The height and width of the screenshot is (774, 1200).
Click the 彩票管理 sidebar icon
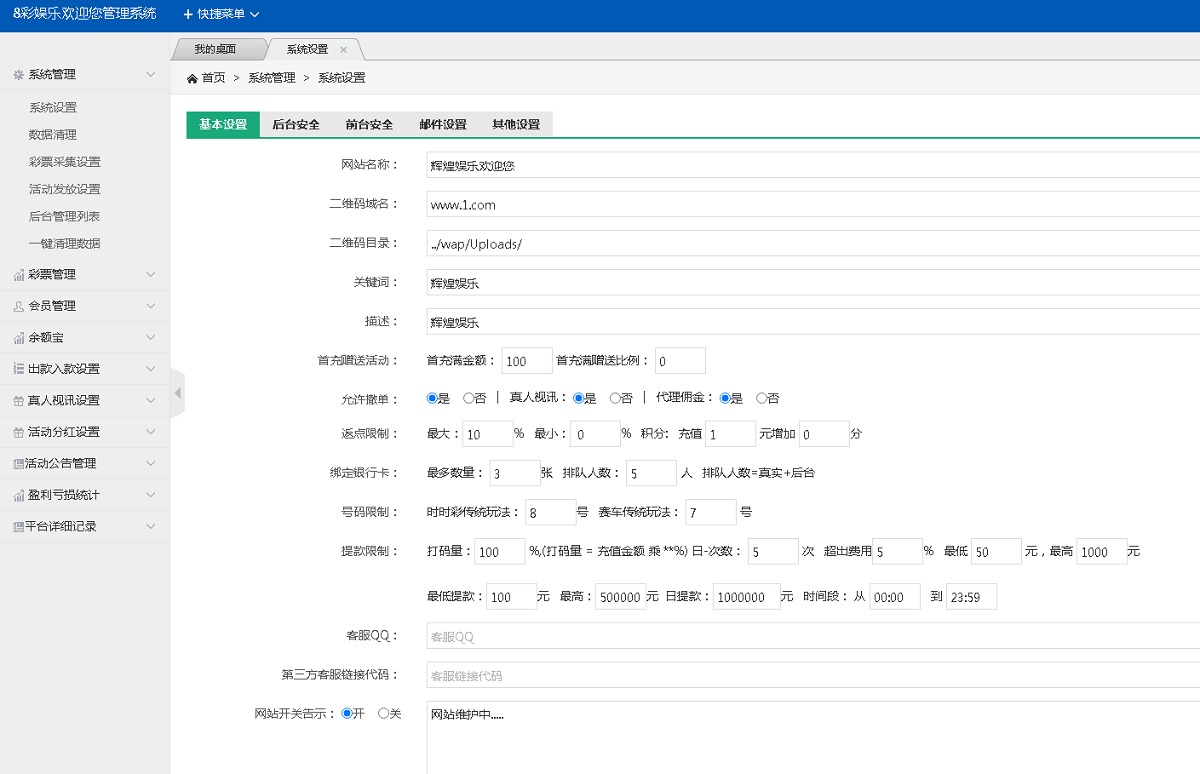pos(17,274)
